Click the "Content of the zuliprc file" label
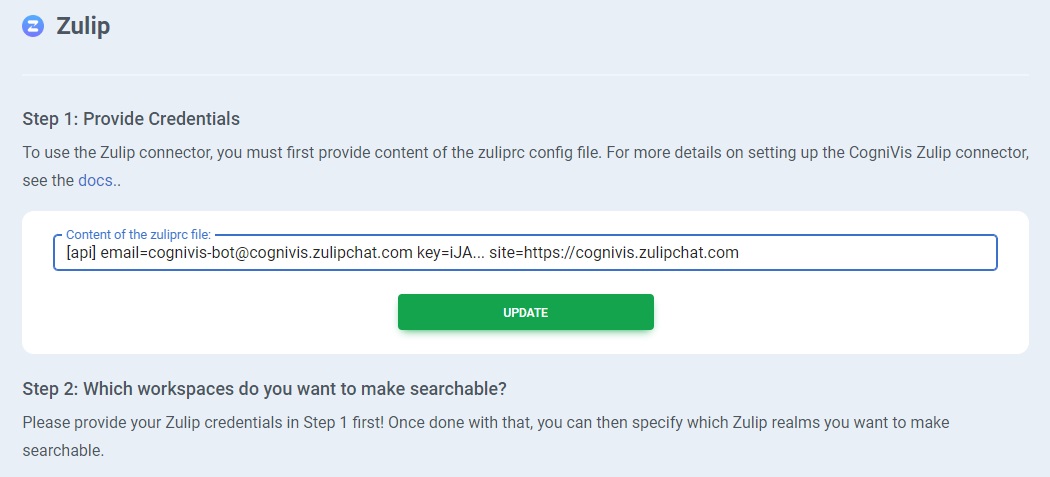The image size is (1050, 477). pos(139,235)
